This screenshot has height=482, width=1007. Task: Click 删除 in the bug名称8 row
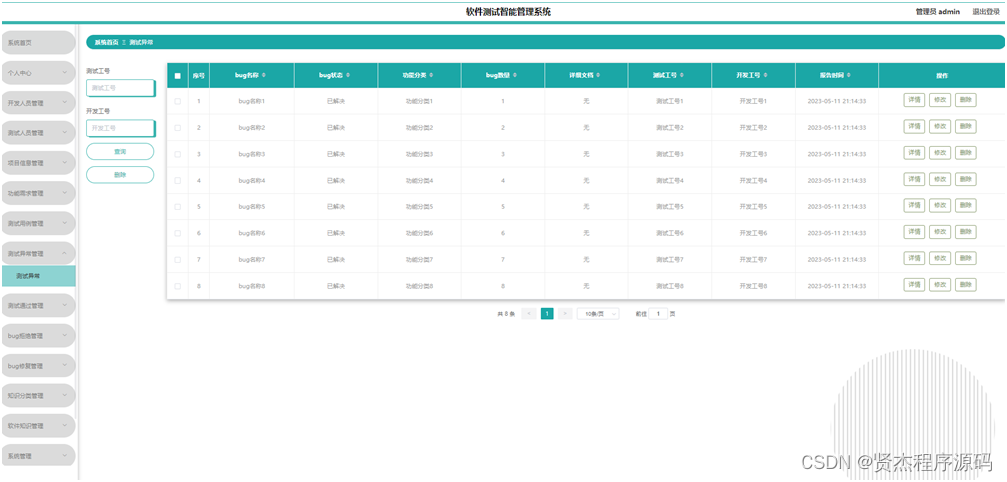click(965, 284)
